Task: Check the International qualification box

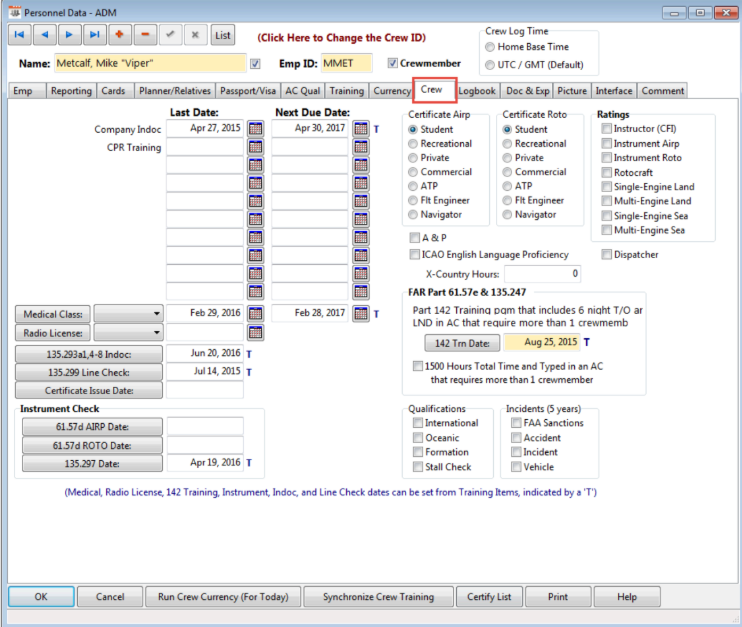Action: 417,423
